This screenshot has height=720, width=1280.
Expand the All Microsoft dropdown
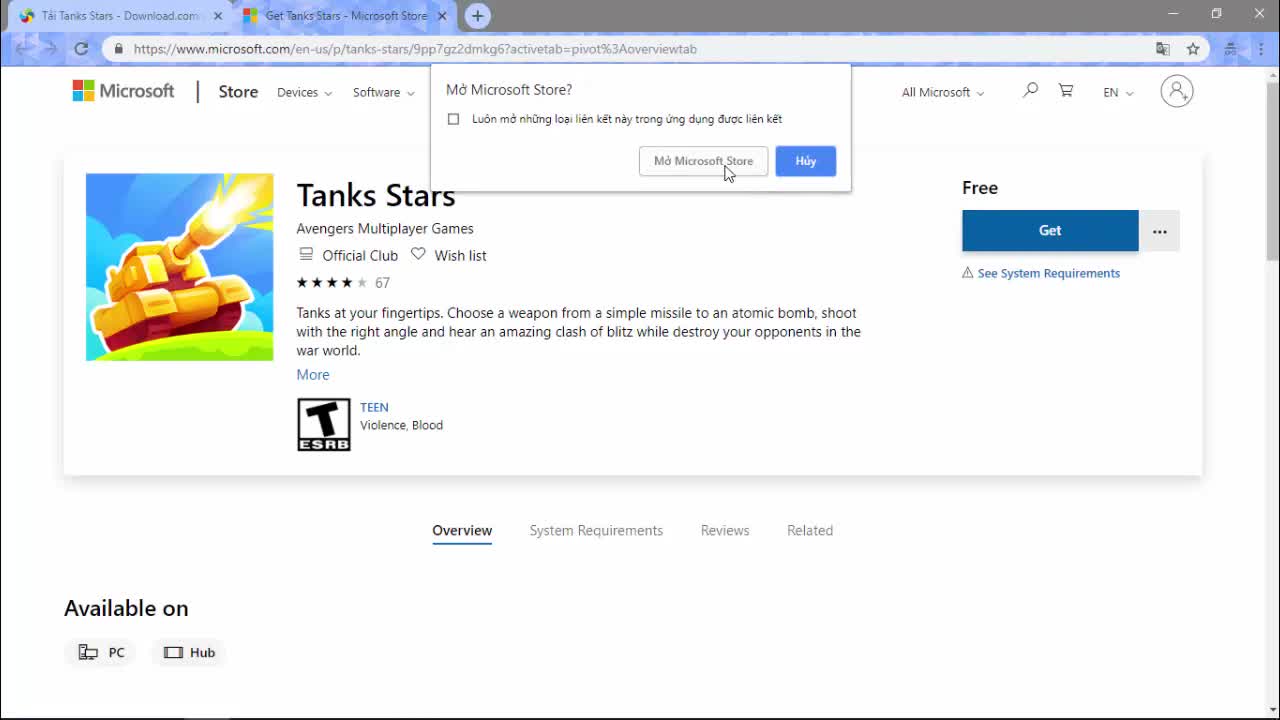click(943, 92)
